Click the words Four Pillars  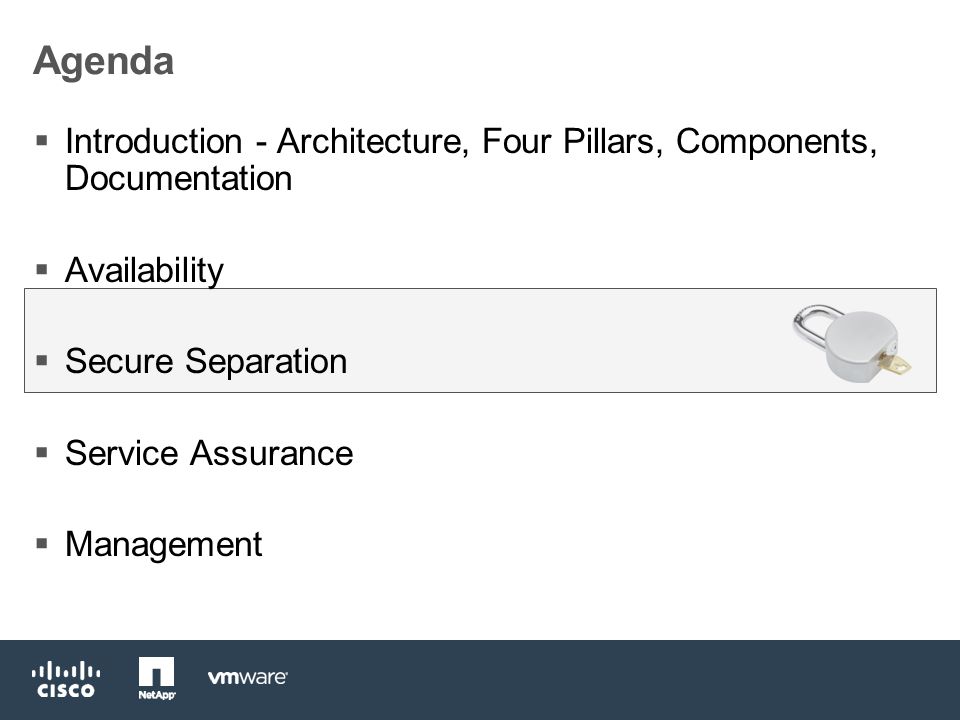[568, 141]
